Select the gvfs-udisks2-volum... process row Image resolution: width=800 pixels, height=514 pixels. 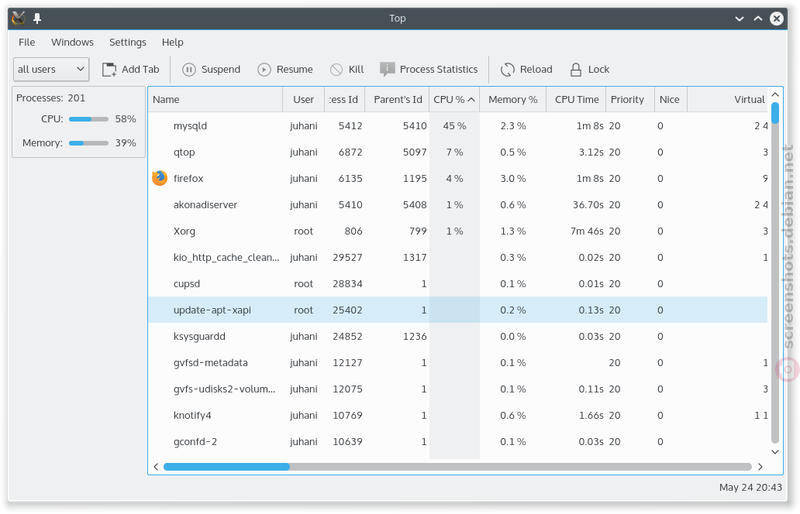click(458, 389)
